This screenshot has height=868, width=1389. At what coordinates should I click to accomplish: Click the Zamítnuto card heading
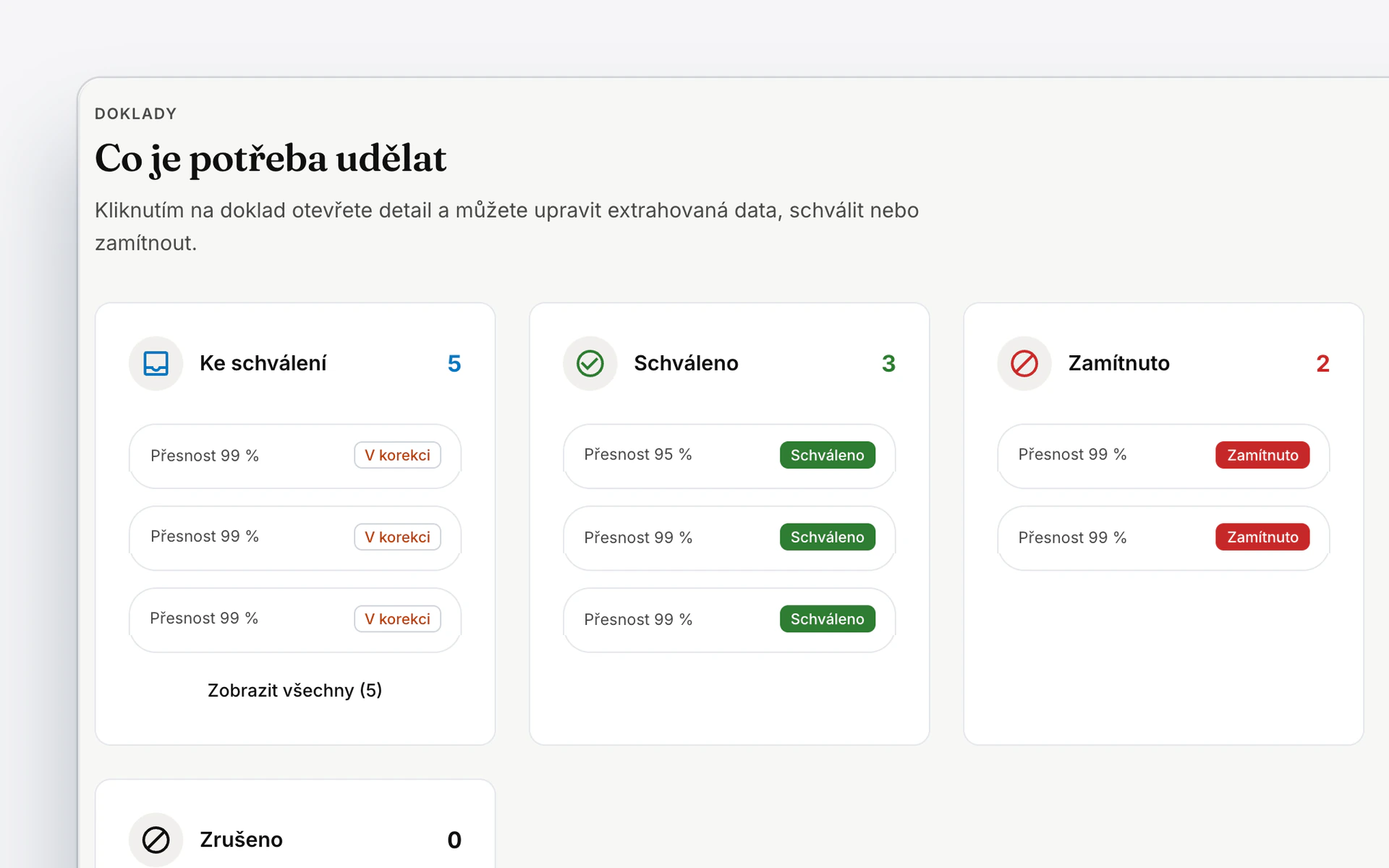pyautogui.click(x=1119, y=363)
